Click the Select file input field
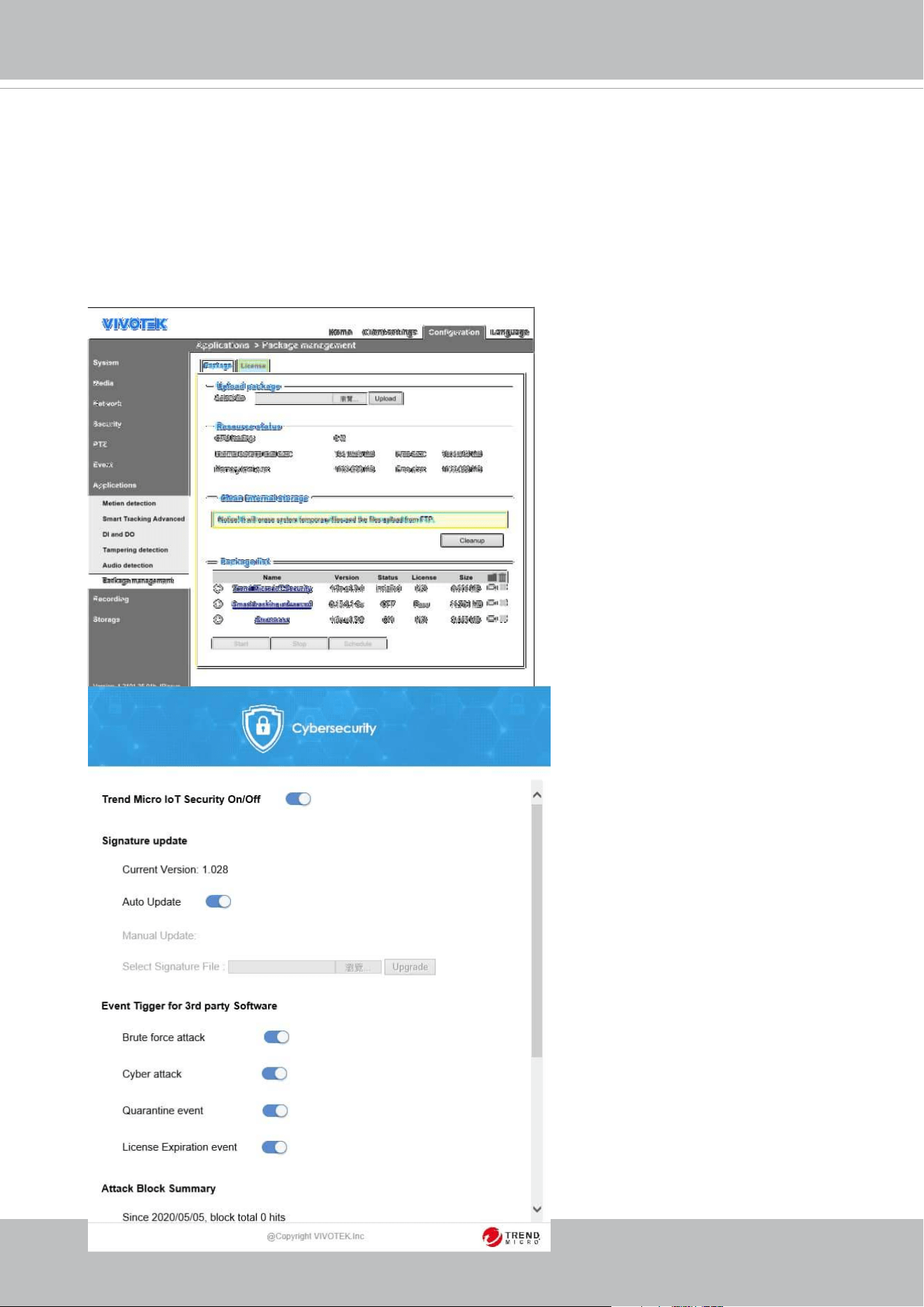The width and height of the screenshot is (924, 1307). point(294,399)
